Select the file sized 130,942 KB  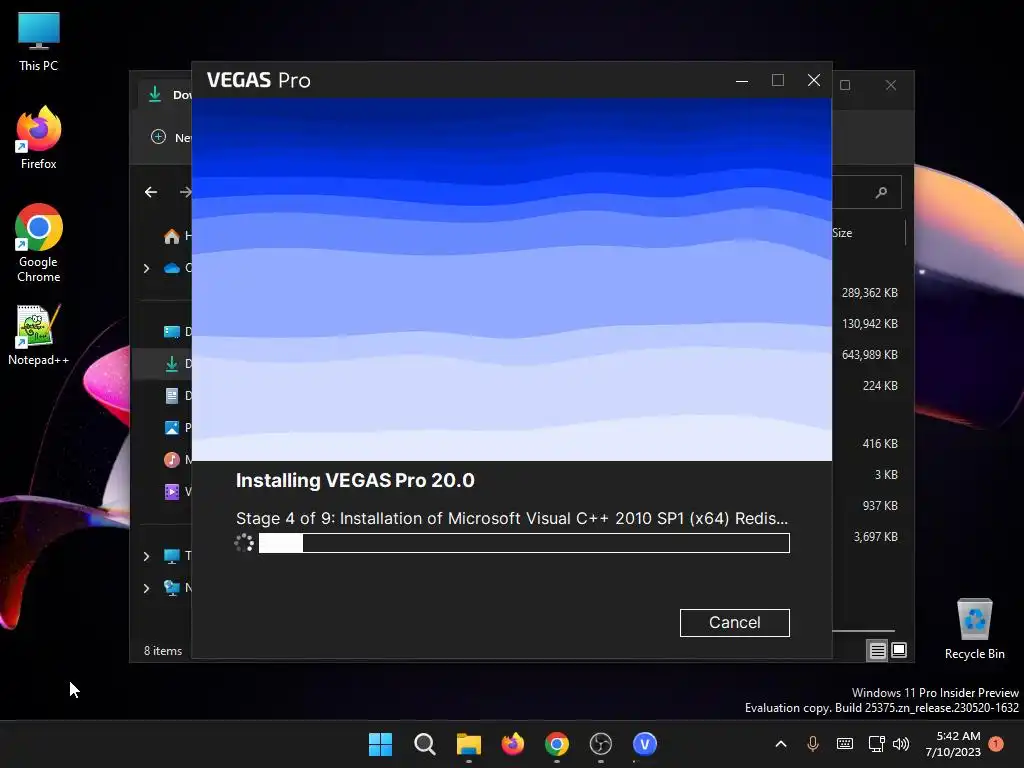point(869,324)
